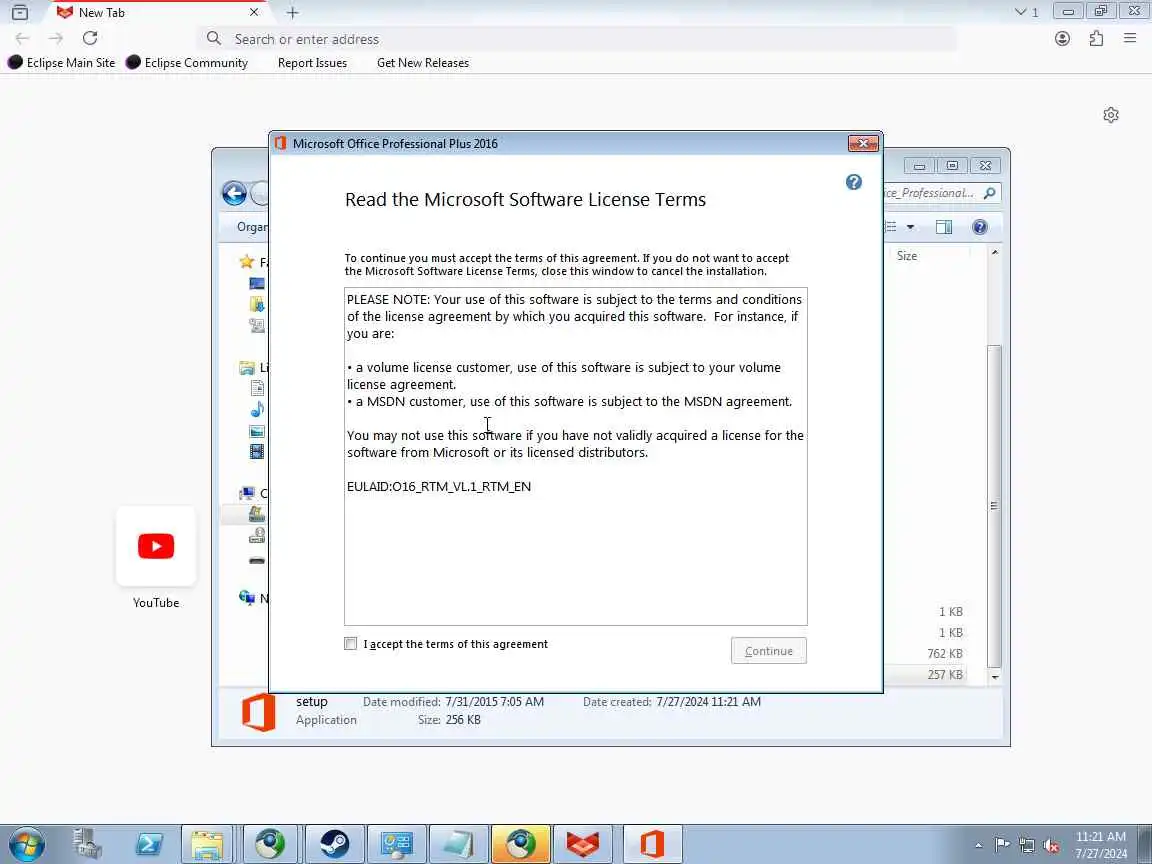
Task: Open the YouTube shortcut tile
Action: click(x=156, y=546)
